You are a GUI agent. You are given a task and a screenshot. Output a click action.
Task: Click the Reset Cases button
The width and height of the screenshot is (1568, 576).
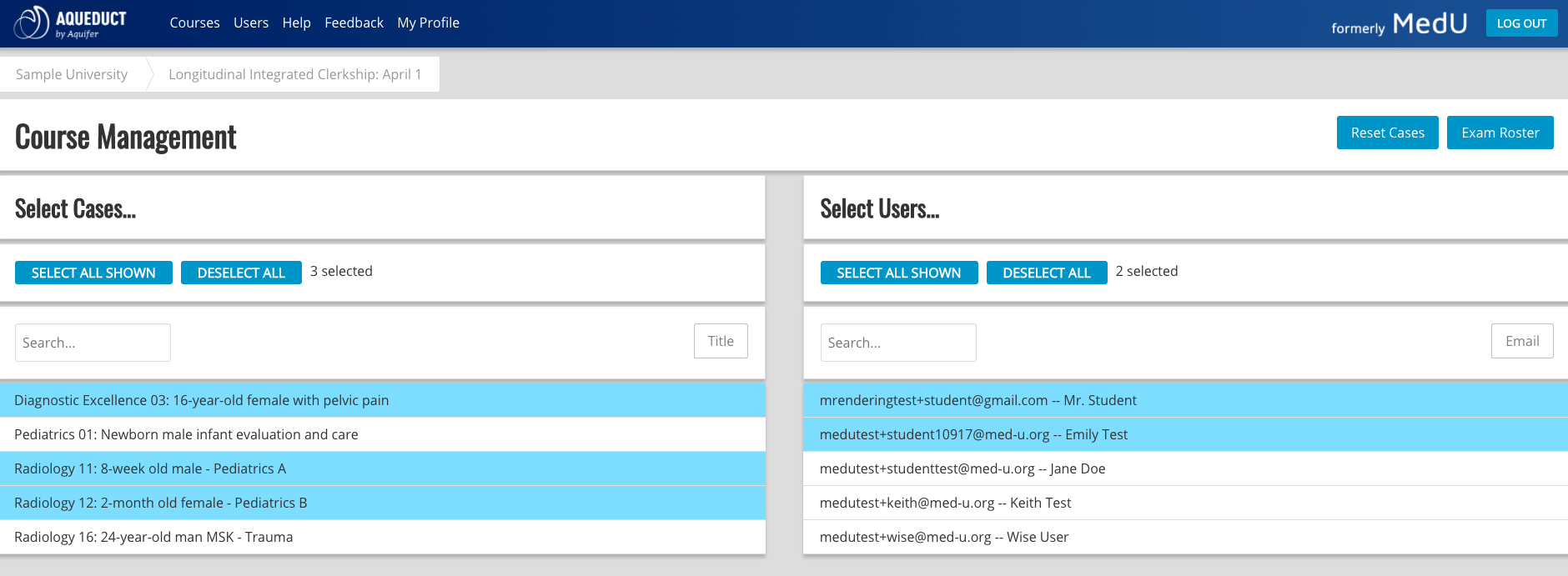(1387, 133)
